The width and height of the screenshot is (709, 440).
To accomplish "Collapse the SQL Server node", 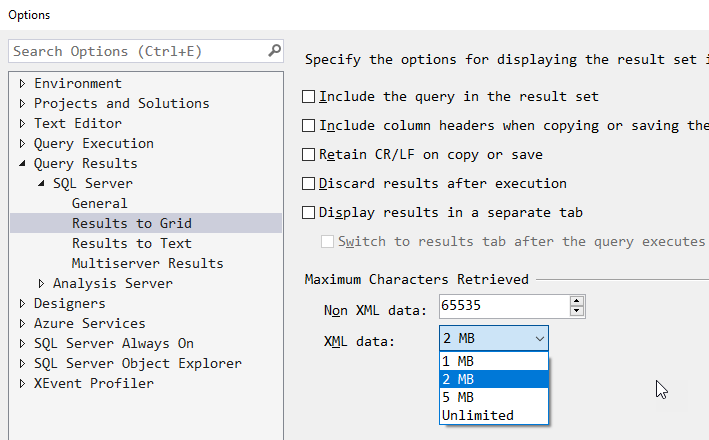I will click(41, 184).
